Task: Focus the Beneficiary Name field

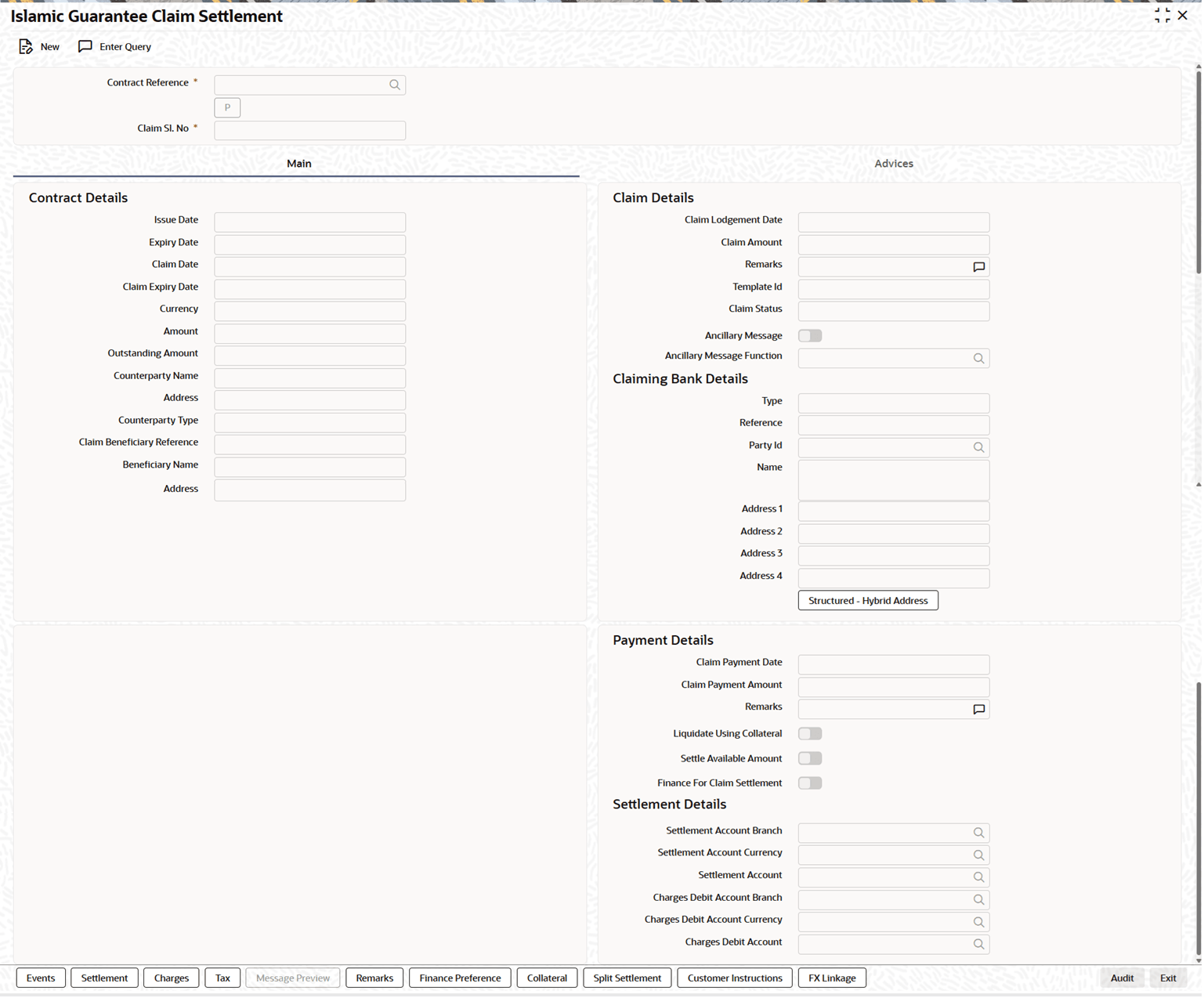Action: coord(310,468)
